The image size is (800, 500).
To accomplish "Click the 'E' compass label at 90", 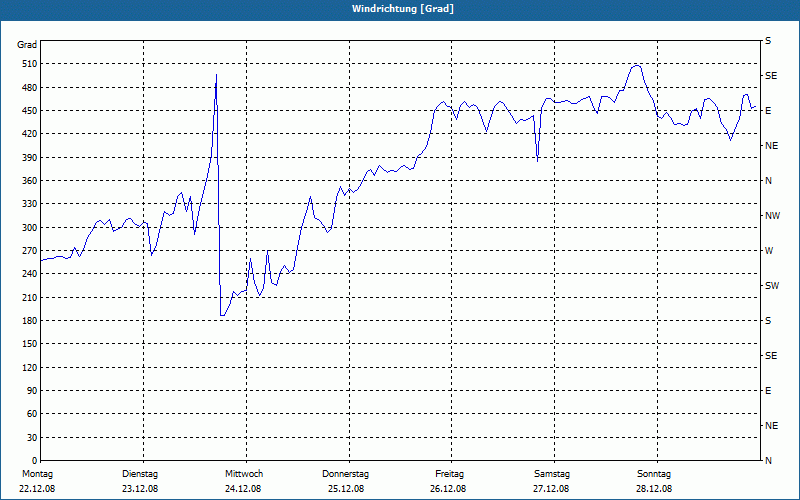I will tap(768, 391).
